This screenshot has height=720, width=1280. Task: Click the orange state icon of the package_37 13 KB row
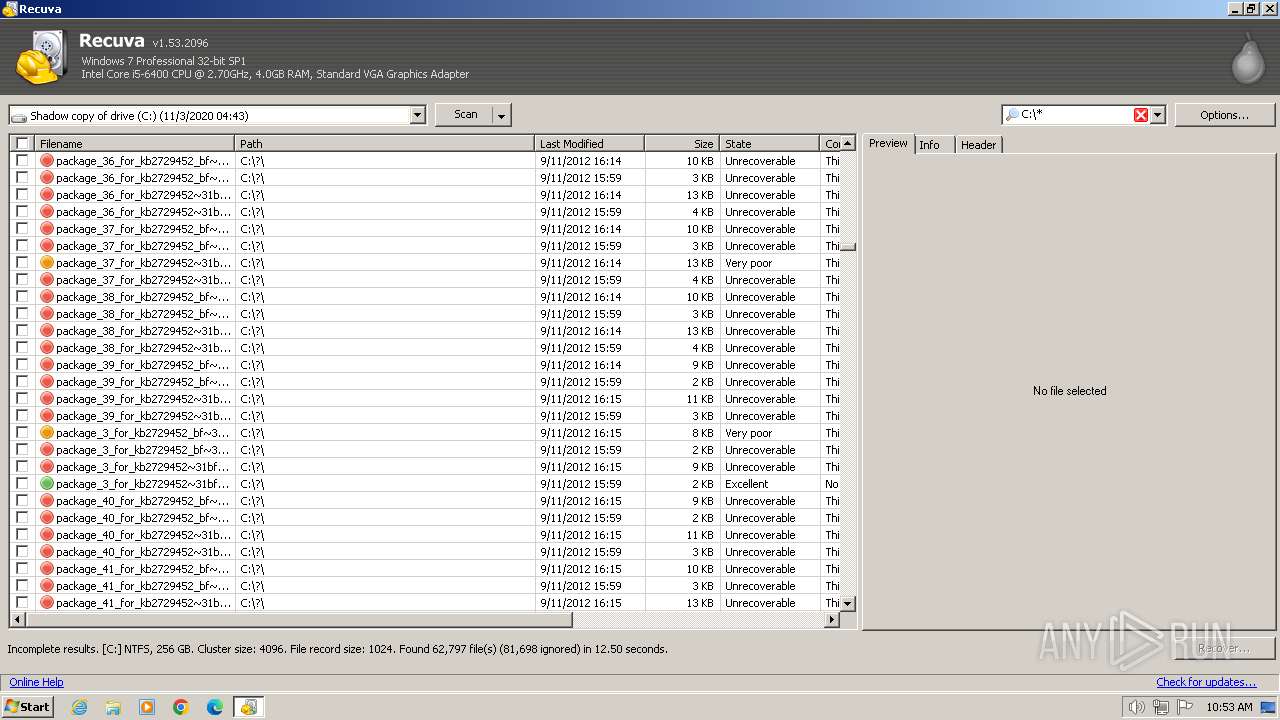click(x=46, y=263)
